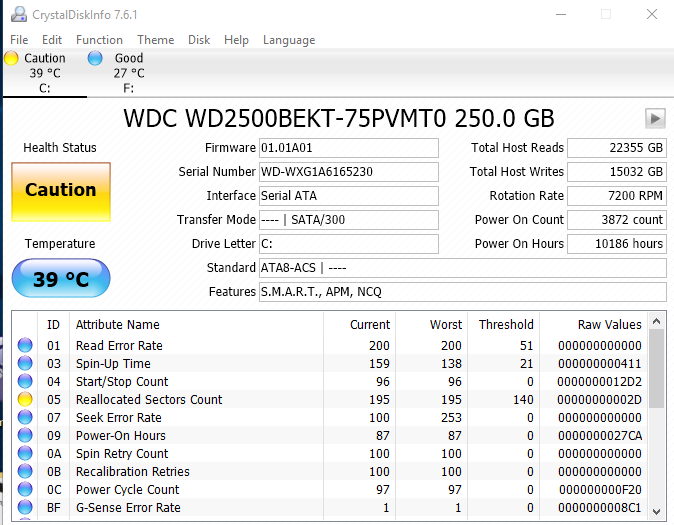Screen dimensions: 674x525
Task: Click the blue status orb for Read Error Rate
Action: point(25,345)
